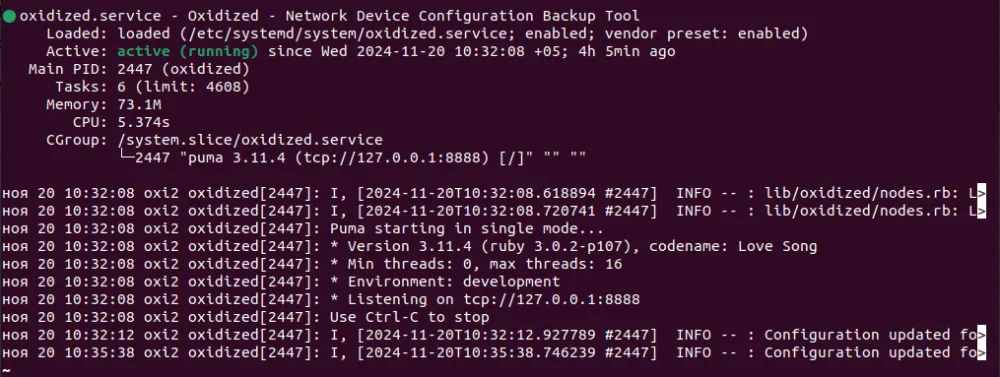Click the green status dot before oxidized.service
The width and height of the screenshot is (1000, 377).
[x=9, y=17]
